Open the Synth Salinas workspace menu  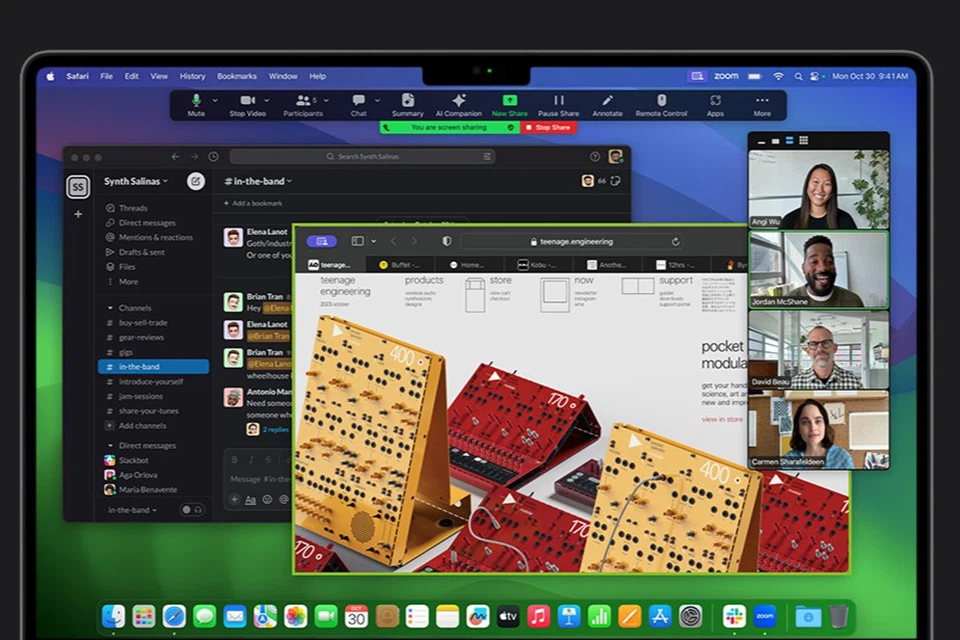click(134, 181)
